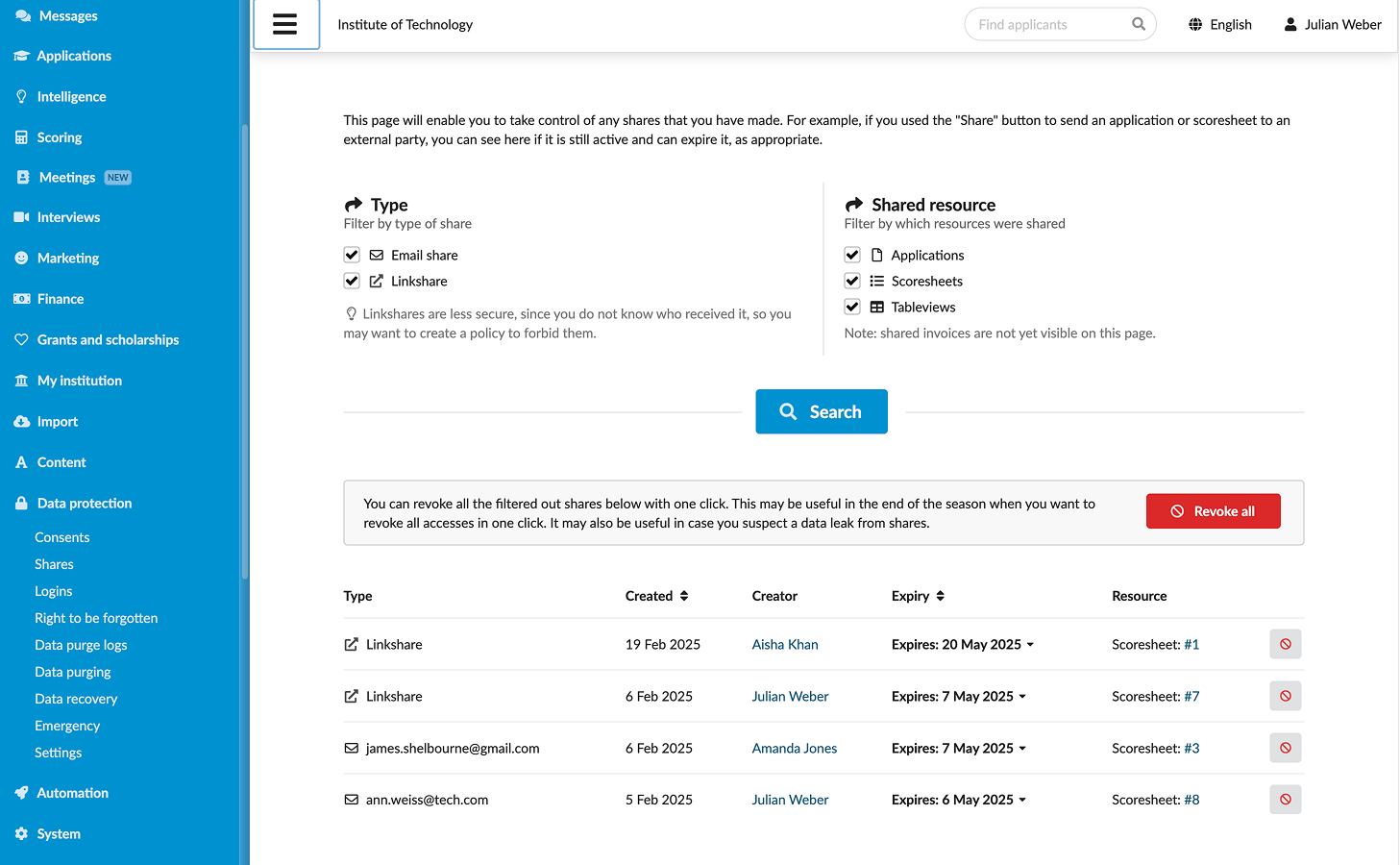Click the Data protection lock icon

click(x=22, y=504)
